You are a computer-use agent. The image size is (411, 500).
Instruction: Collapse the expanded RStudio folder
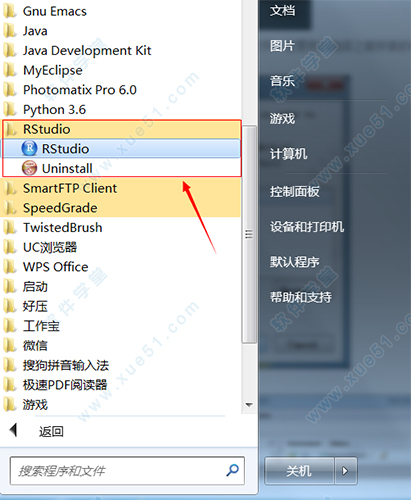[121, 129]
